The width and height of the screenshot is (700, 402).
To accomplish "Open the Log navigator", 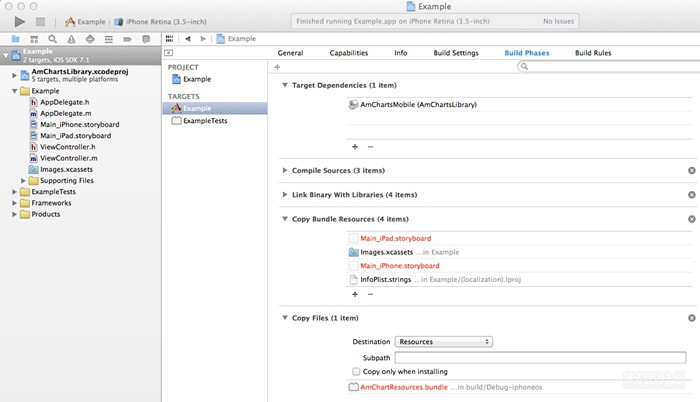I will [146, 39].
